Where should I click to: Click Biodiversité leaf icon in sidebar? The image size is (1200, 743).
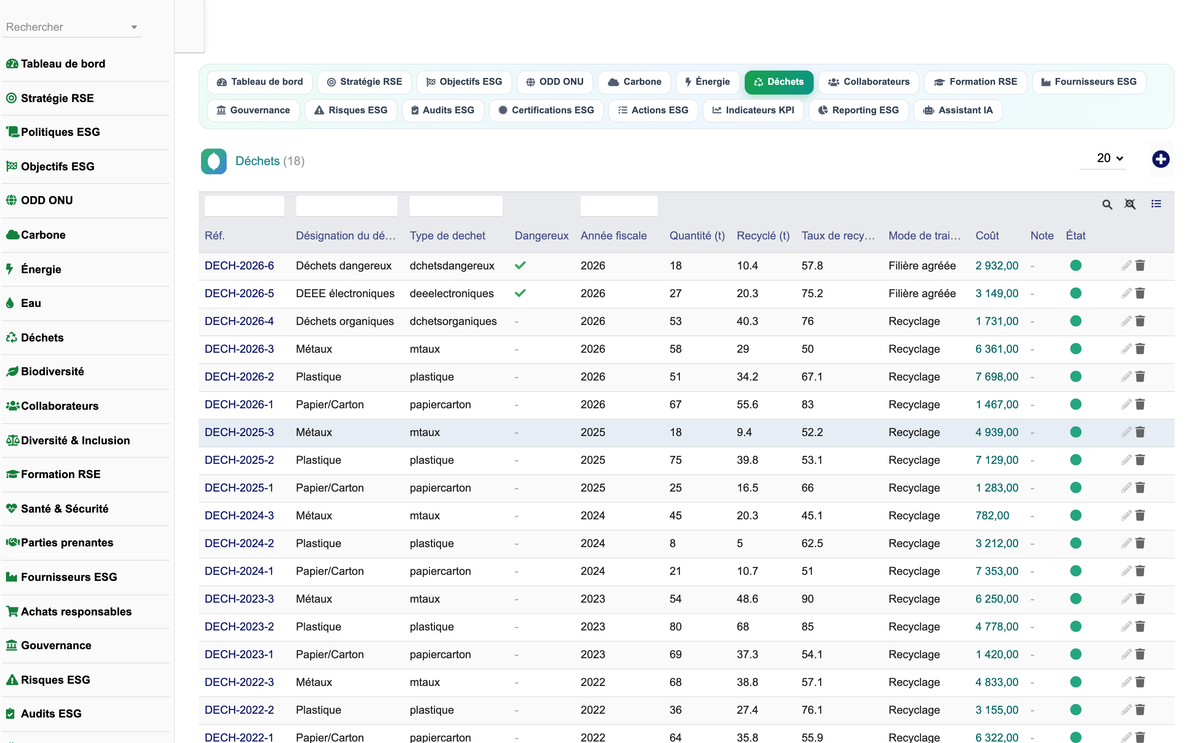12,371
